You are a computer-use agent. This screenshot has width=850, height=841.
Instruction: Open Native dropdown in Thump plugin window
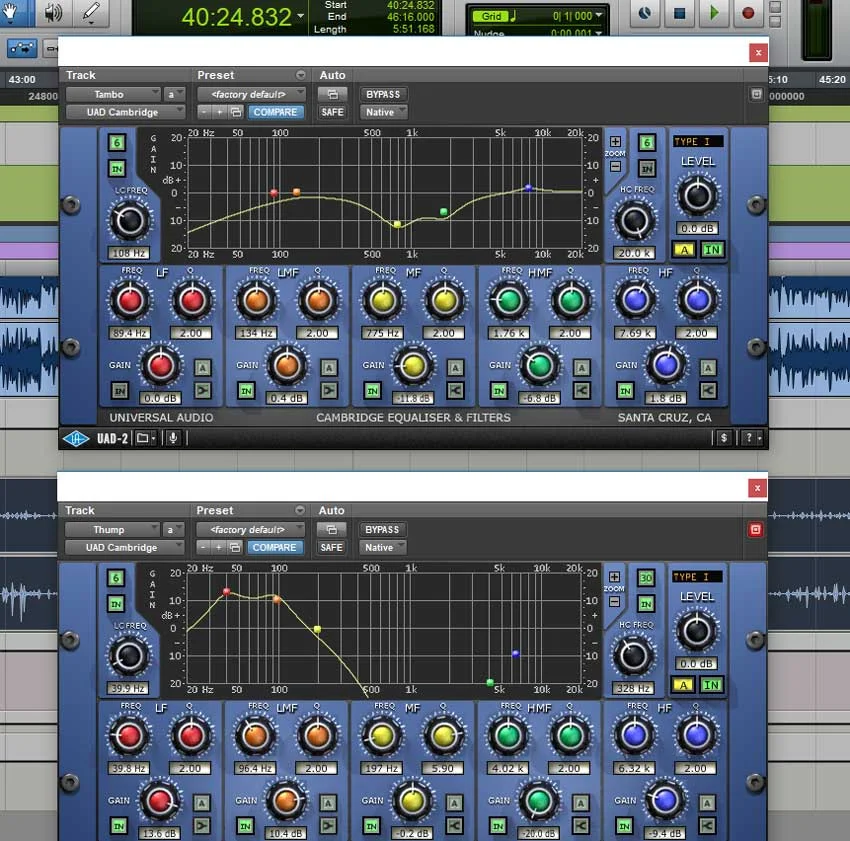point(382,548)
